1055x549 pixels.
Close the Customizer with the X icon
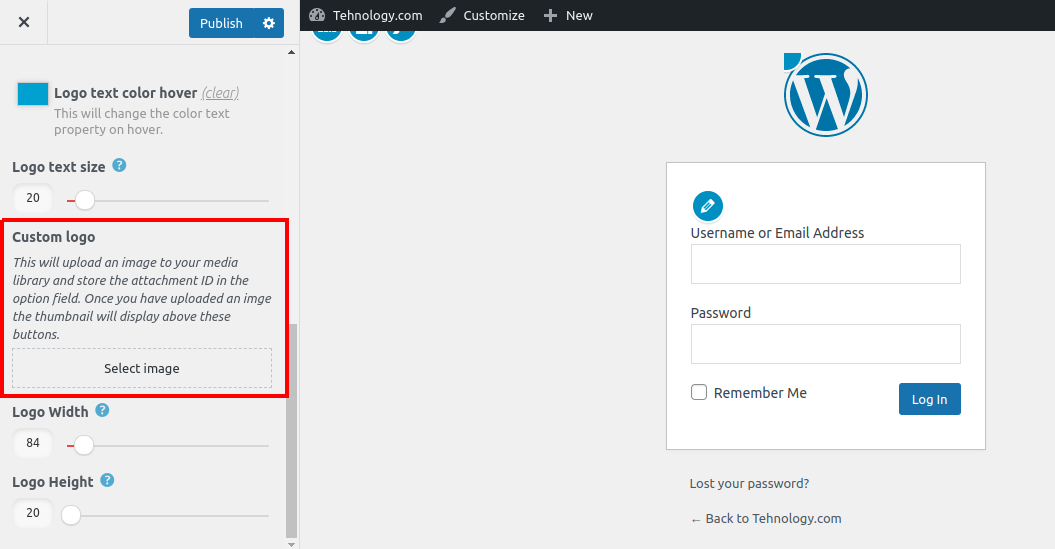[x=24, y=22]
